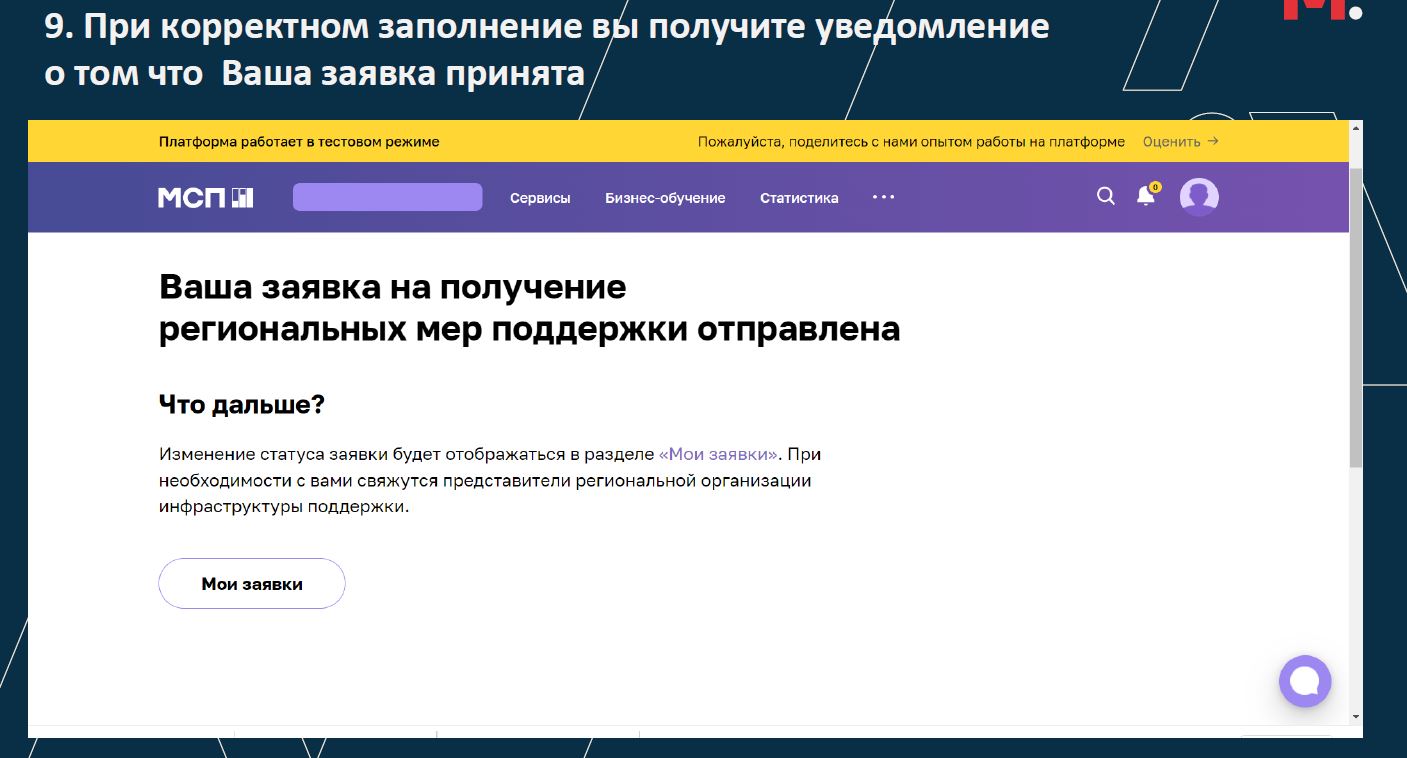The image size is (1407, 758).
Task: Open the purple chat bubble widget
Action: click(x=1304, y=681)
